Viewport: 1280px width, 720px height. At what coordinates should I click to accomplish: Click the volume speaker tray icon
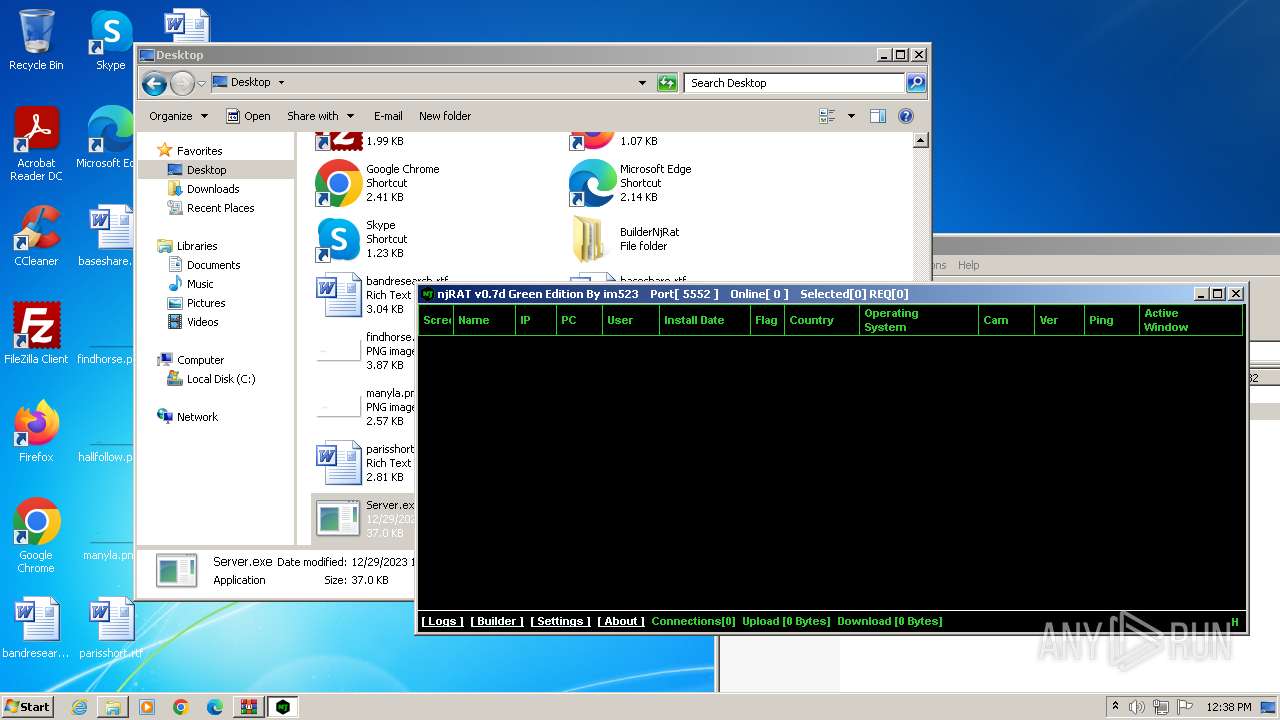tap(1137, 707)
